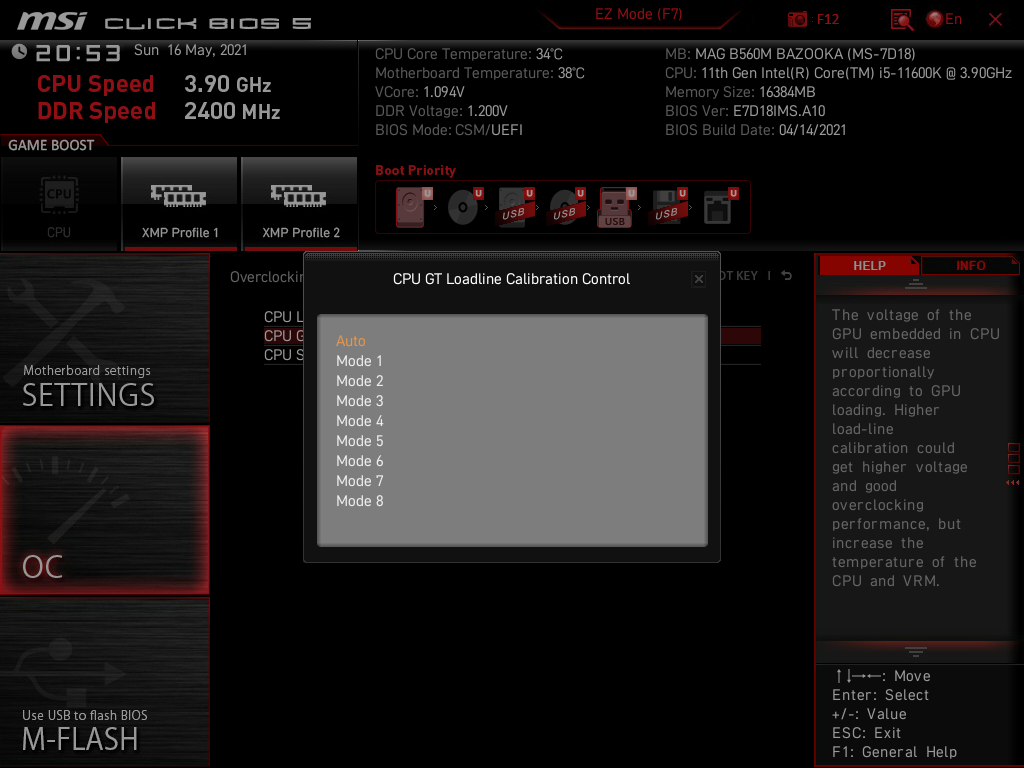Choose Mode 8 option

pyautogui.click(x=359, y=501)
